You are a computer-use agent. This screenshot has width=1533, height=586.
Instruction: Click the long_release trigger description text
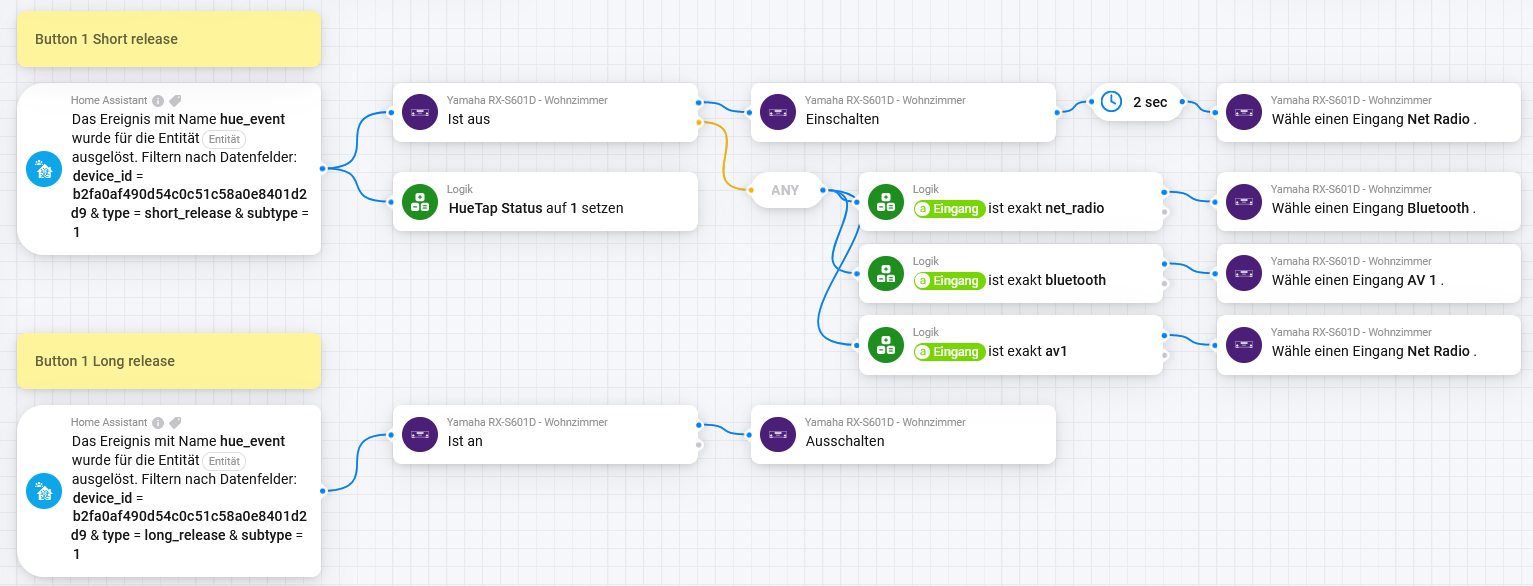pyautogui.click(x=190, y=497)
